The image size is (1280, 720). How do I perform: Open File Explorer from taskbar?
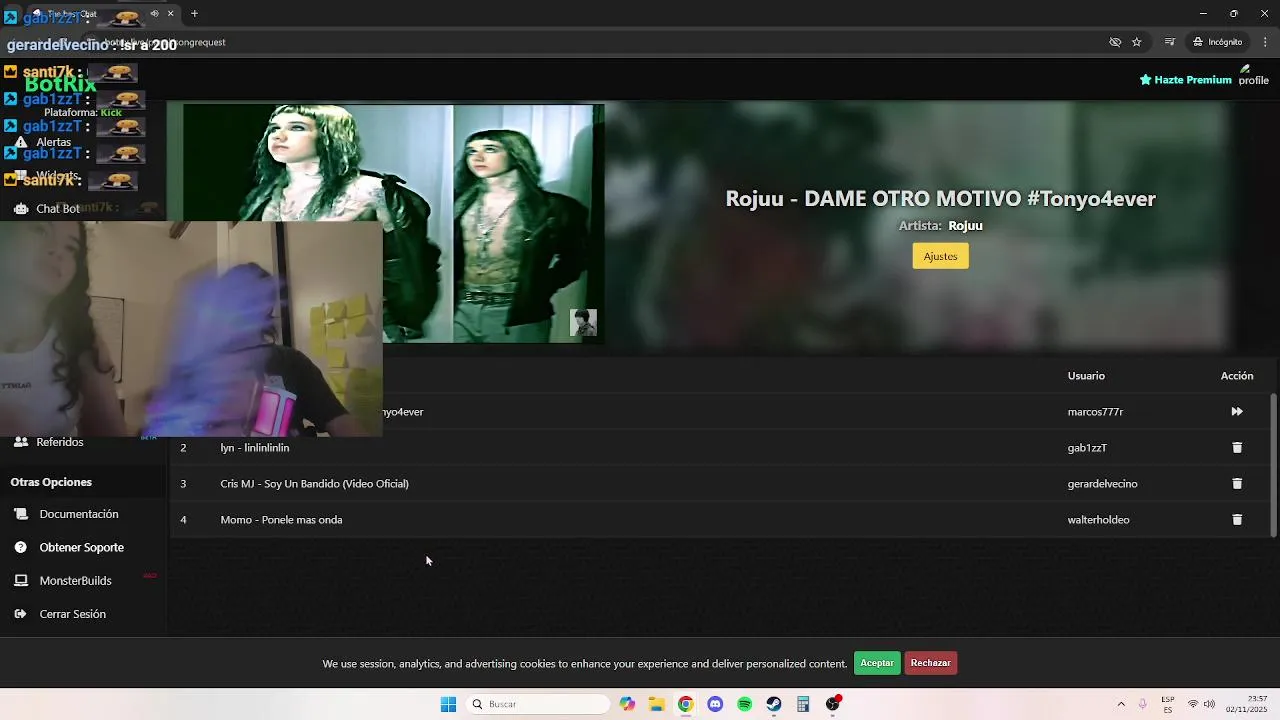(656, 704)
